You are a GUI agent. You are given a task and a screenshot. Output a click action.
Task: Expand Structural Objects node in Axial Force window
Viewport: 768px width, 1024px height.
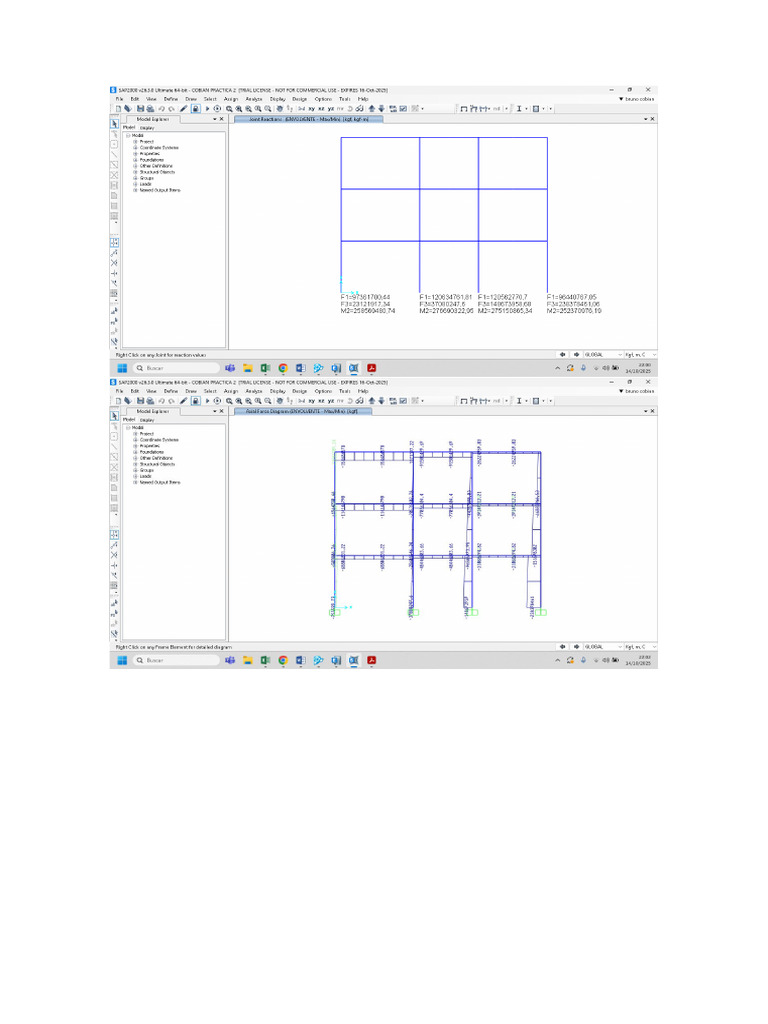[x=135, y=464]
